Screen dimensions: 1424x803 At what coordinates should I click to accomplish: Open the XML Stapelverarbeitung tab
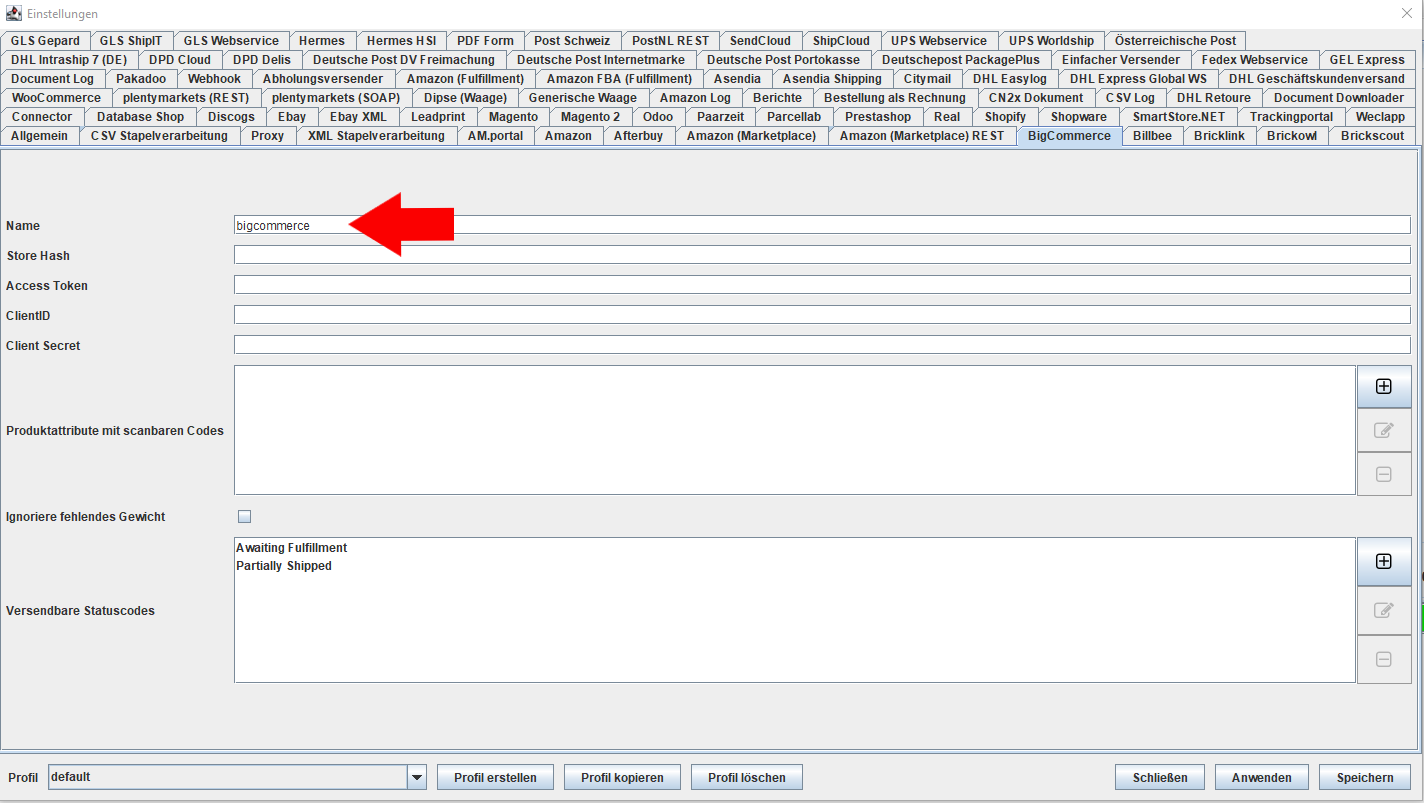point(376,136)
